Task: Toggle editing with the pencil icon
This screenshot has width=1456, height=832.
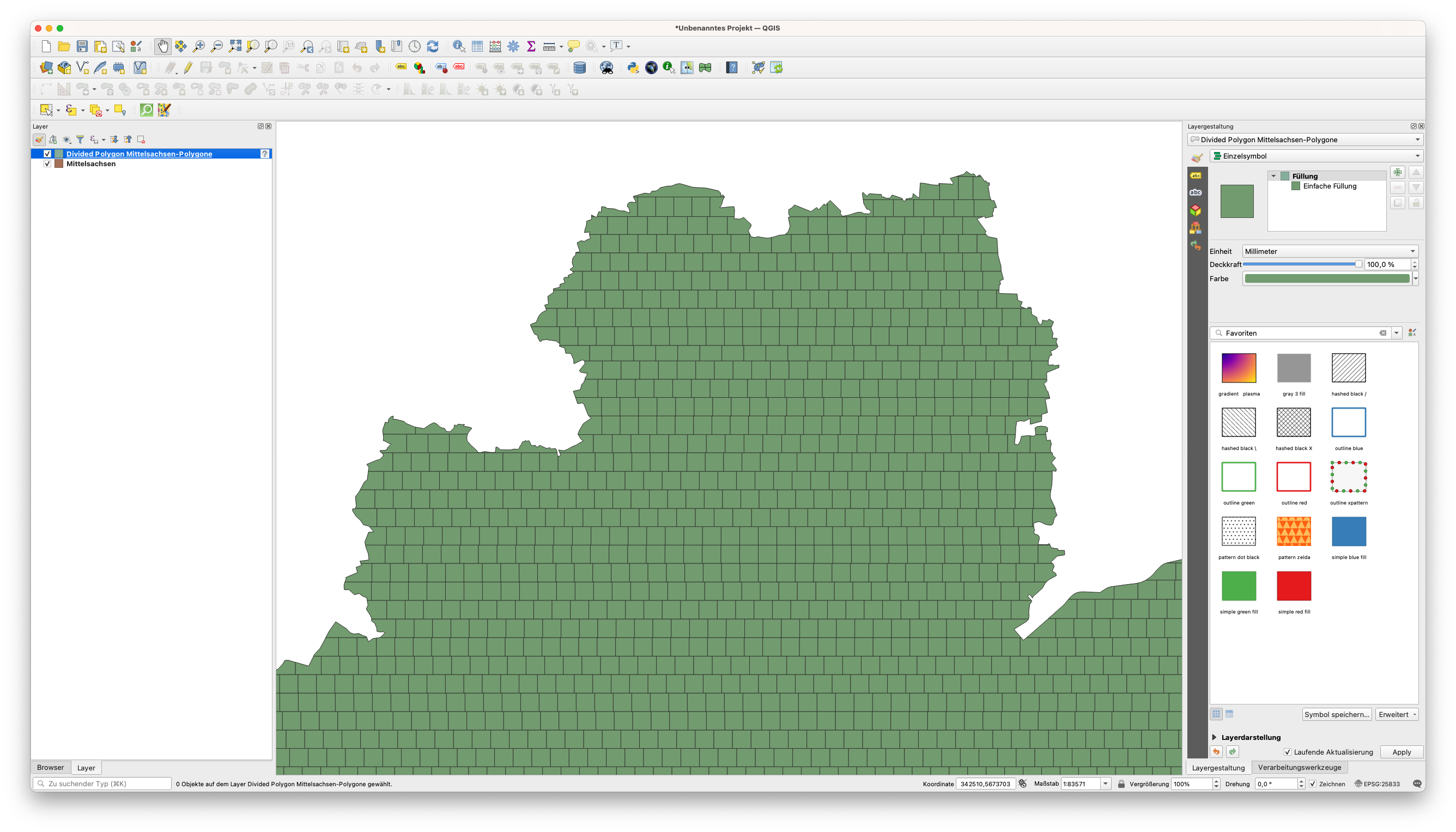Action: [188, 68]
